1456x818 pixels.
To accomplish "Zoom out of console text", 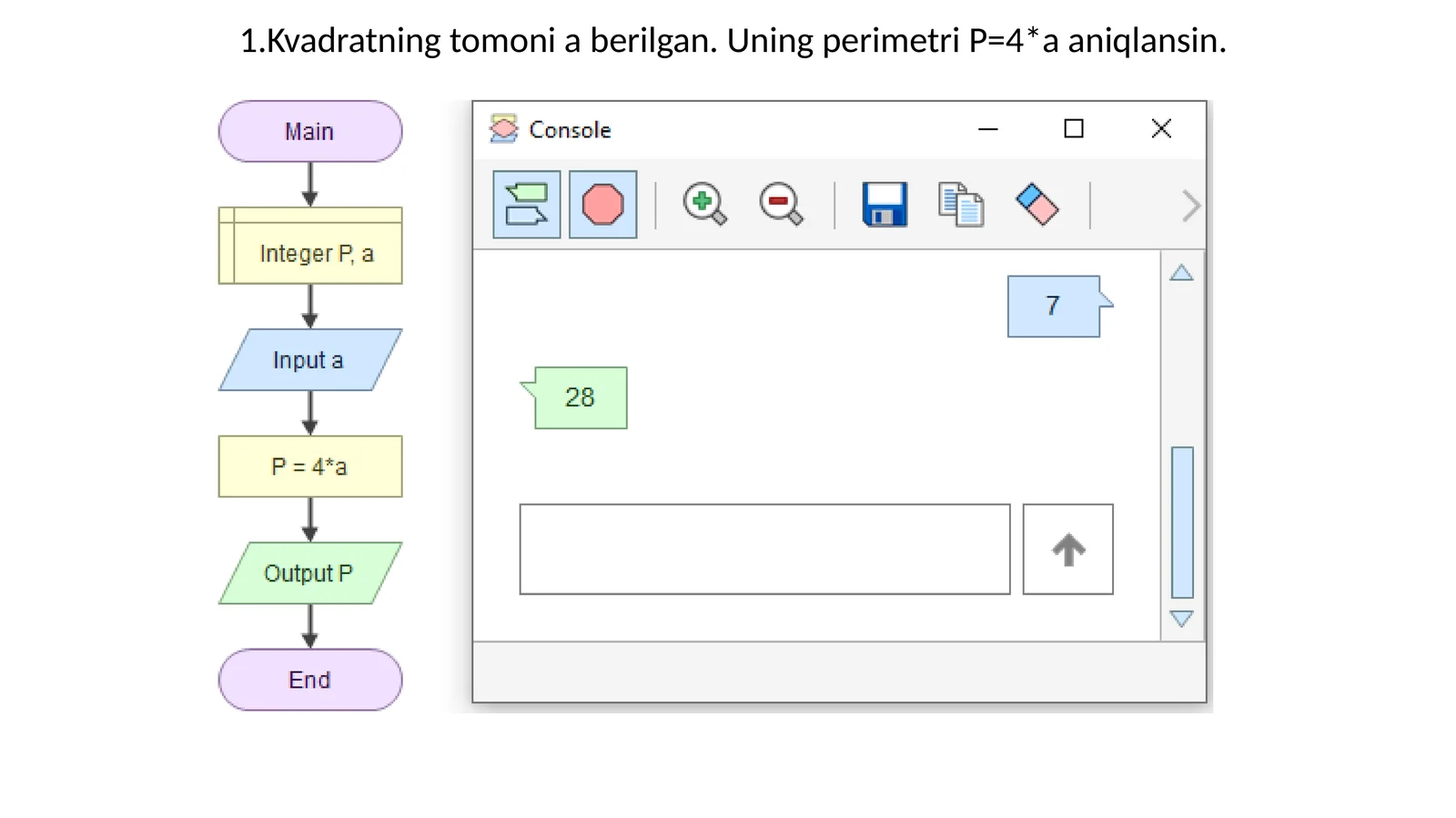I will coord(779,204).
